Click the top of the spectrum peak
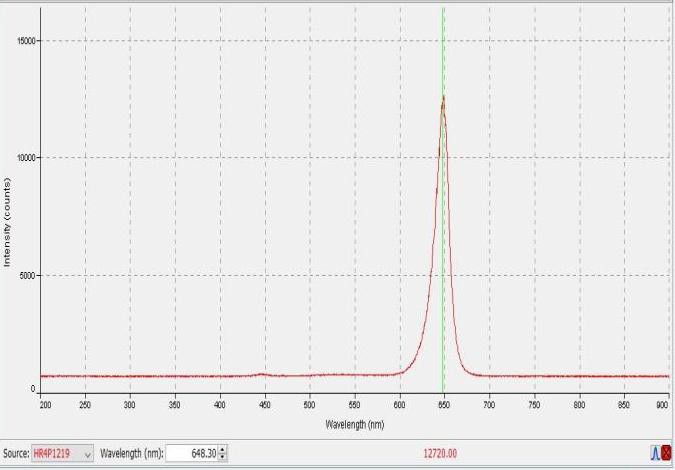The width and height of the screenshot is (675, 470). tap(443, 97)
